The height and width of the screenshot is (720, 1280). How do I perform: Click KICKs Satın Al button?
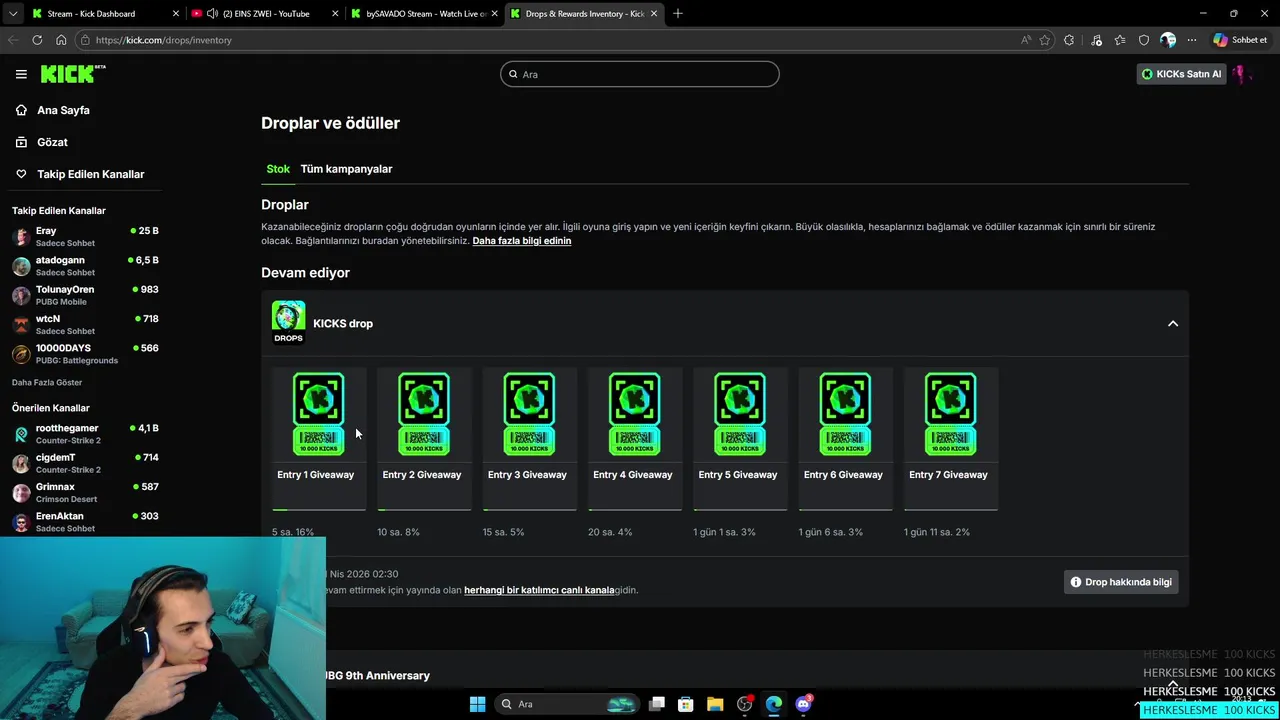click(1181, 74)
